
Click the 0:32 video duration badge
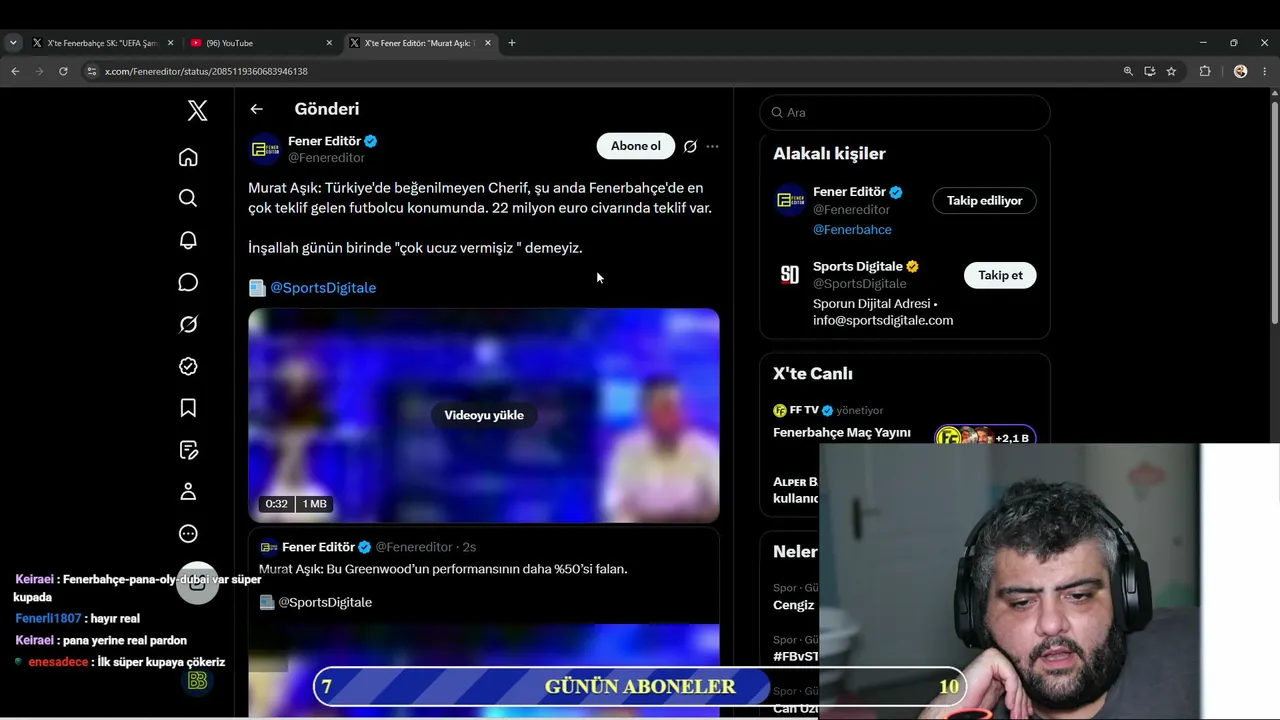pyautogui.click(x=277, y=504)
